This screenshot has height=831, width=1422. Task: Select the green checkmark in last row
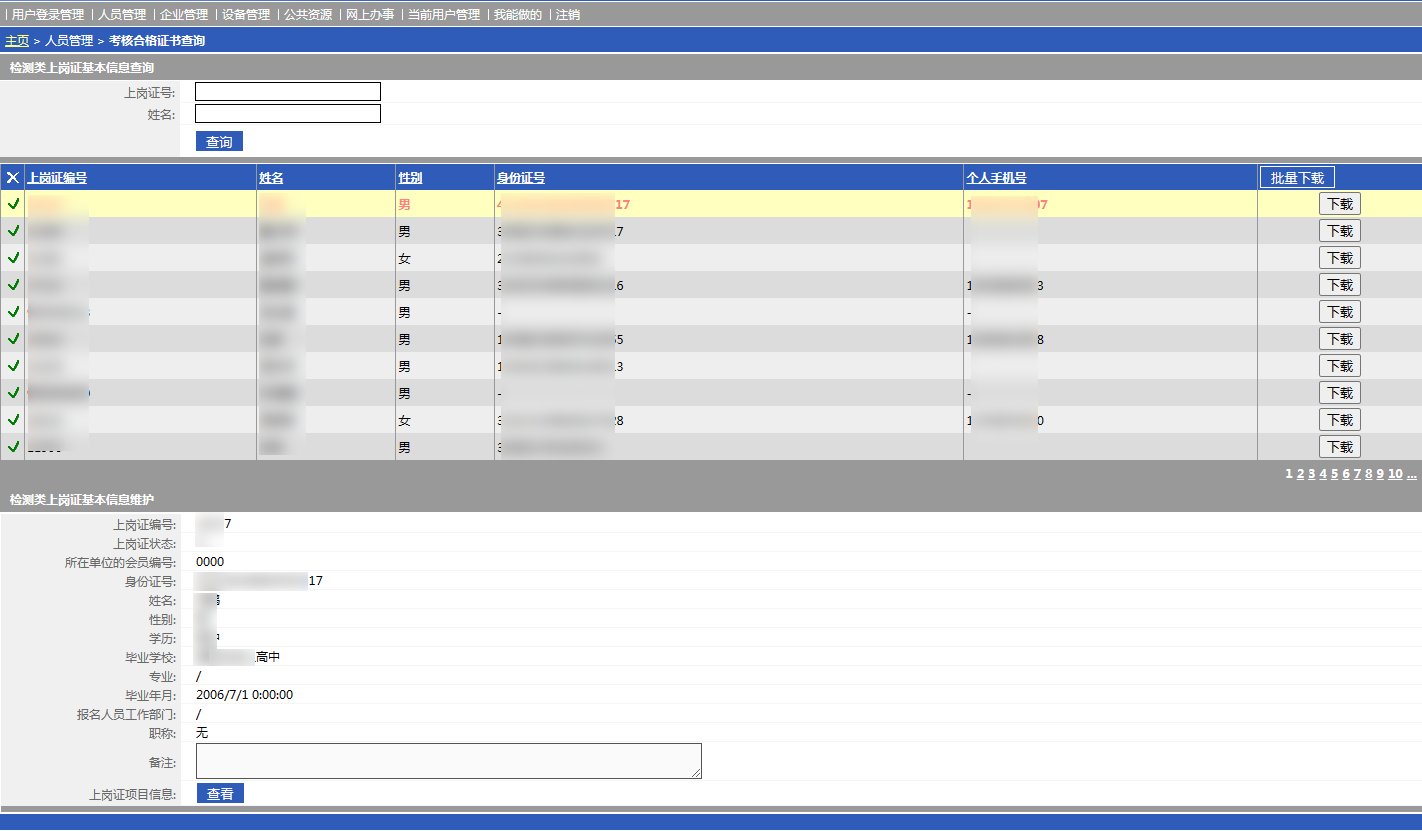pyautogui.click(x=13, y=447)
